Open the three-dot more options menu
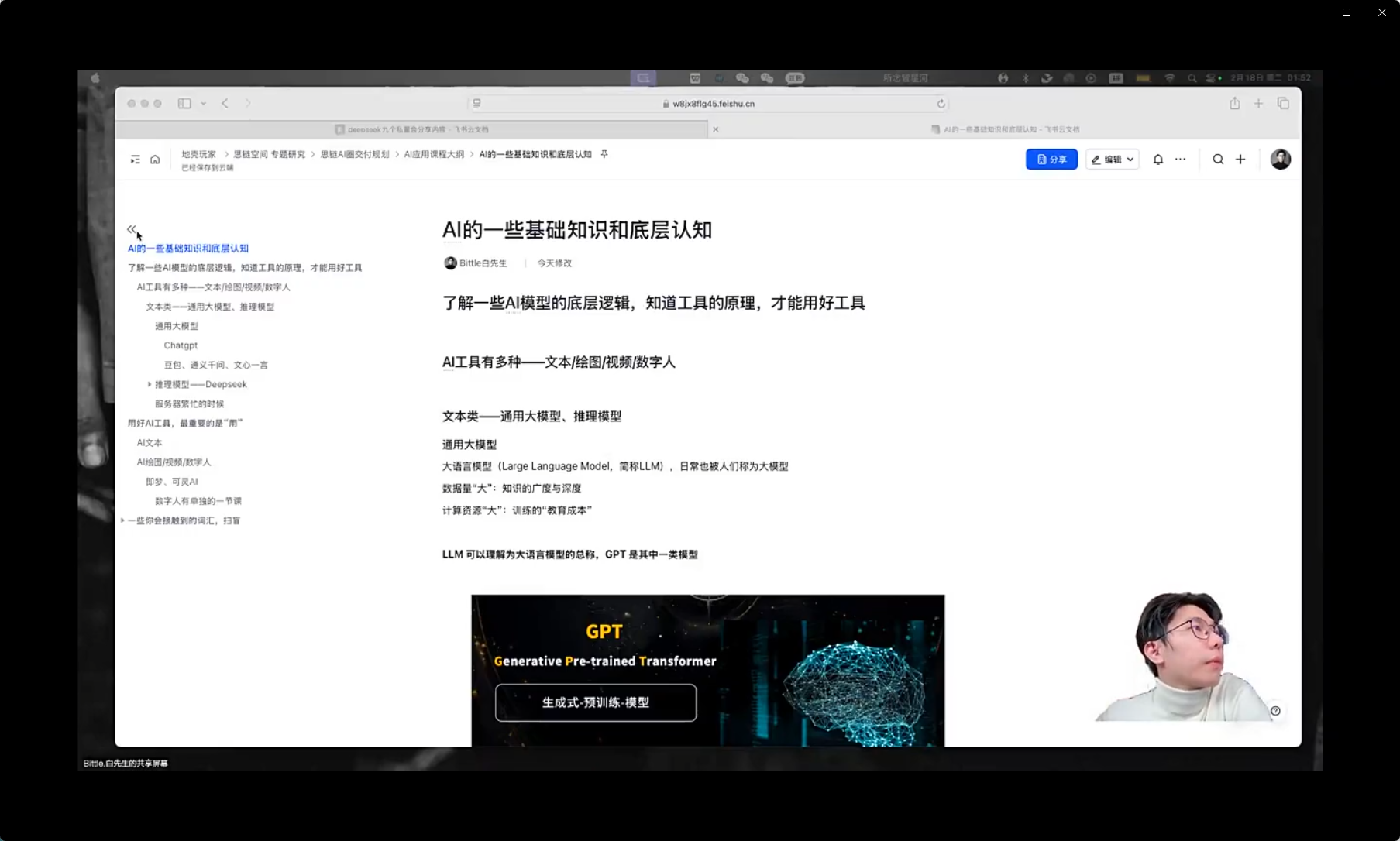Screen dimensions: 1400x841 pos(1180,160)
